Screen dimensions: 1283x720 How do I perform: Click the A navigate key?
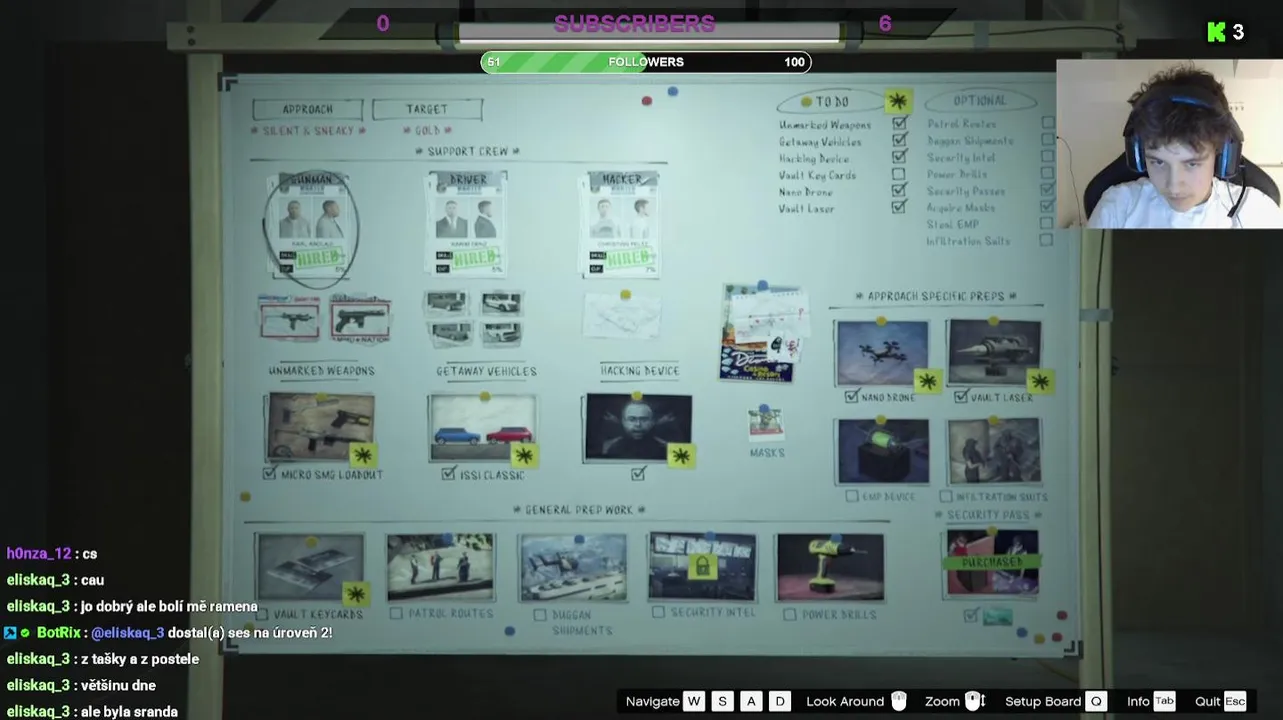751,701
